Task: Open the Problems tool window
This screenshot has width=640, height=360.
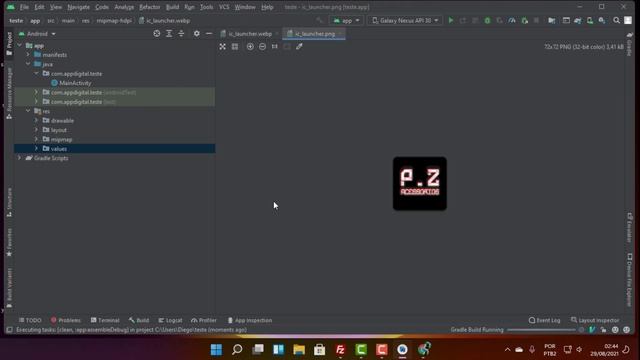Action: pyautogui.click(x=66, y=320)
